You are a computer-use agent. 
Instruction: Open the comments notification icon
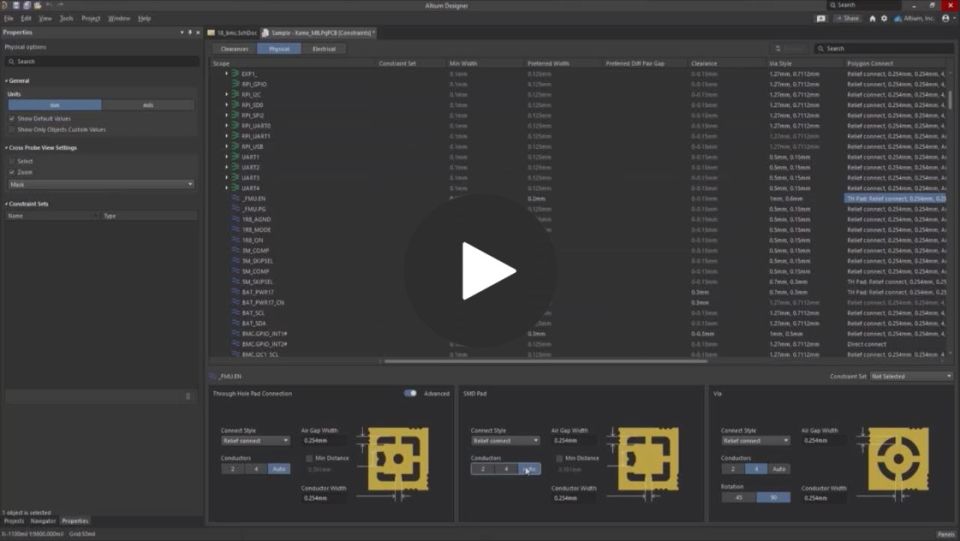point(821,18)
